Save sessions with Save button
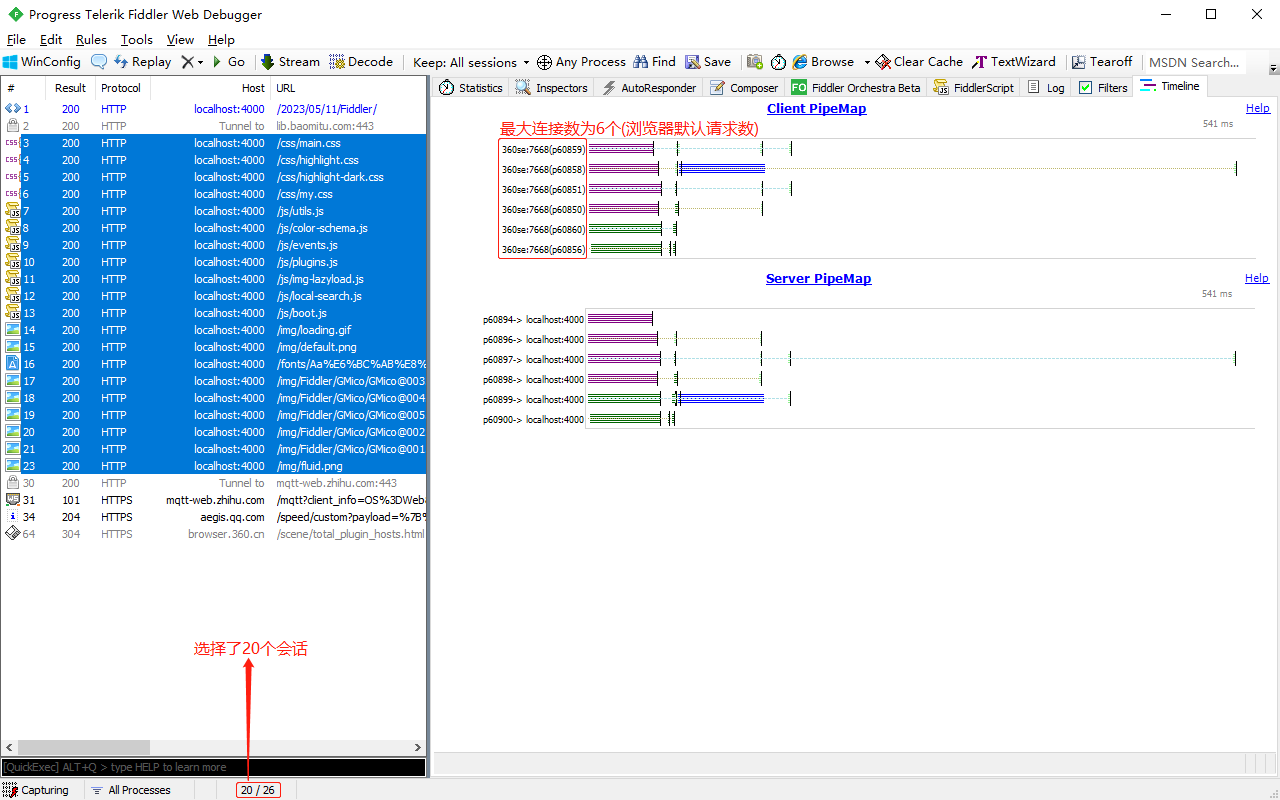1280x800 pixels. (708, 62)
